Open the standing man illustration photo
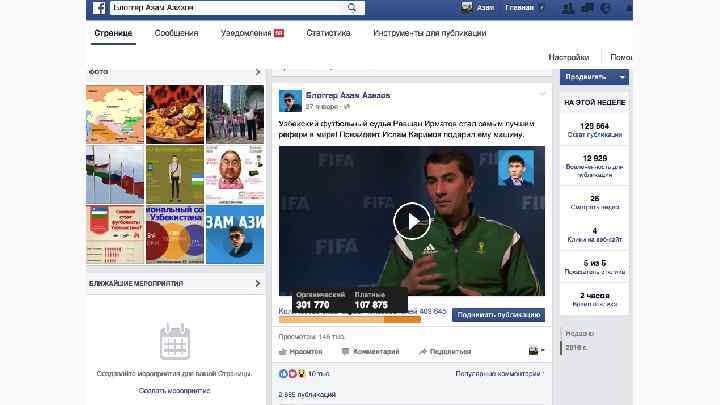The image size is (720, 405). (175, 174)
